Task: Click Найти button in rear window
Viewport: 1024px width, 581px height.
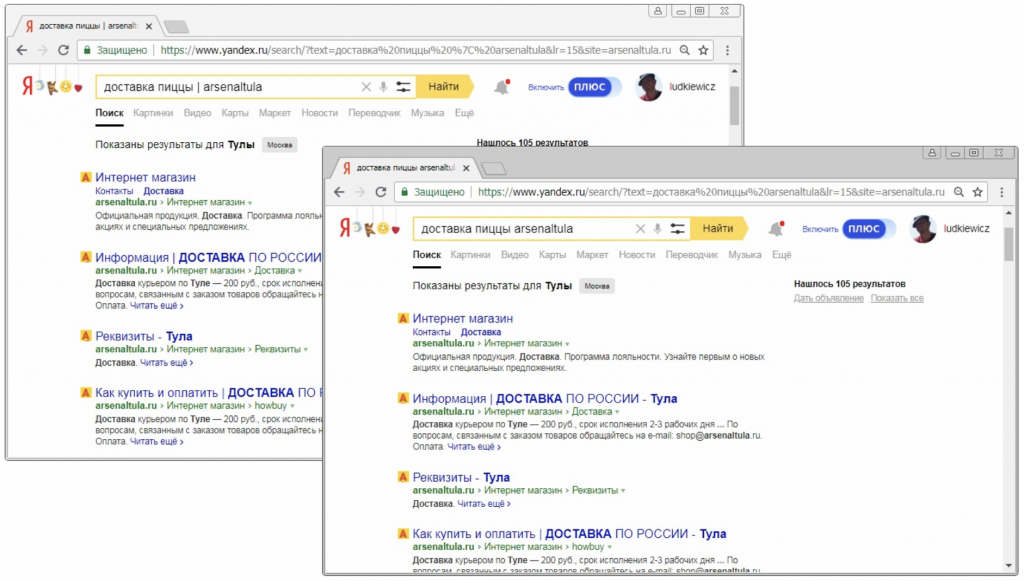Action: click(x=443, y=87)
